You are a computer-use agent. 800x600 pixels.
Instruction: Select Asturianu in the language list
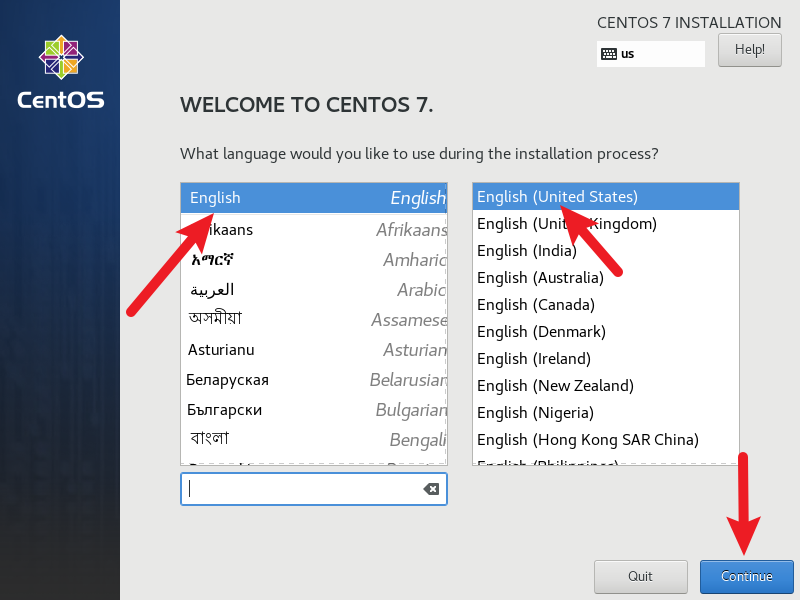314,350
